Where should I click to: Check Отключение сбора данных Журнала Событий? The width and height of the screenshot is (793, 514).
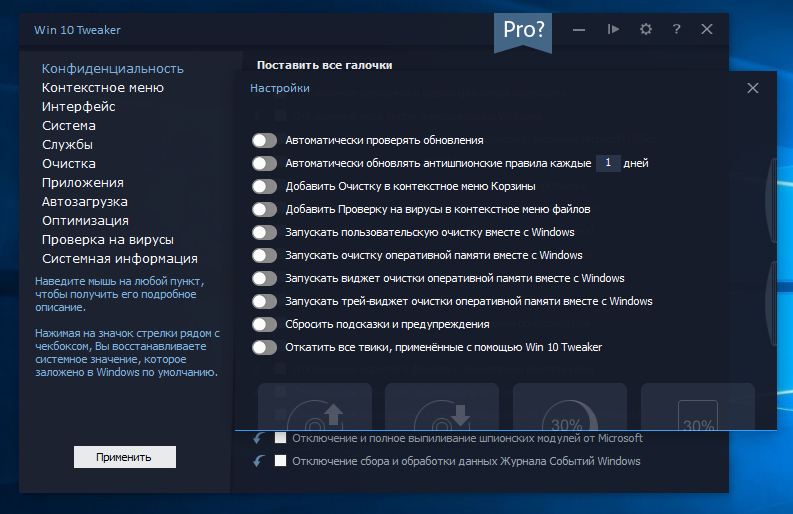tap(280, 461)
